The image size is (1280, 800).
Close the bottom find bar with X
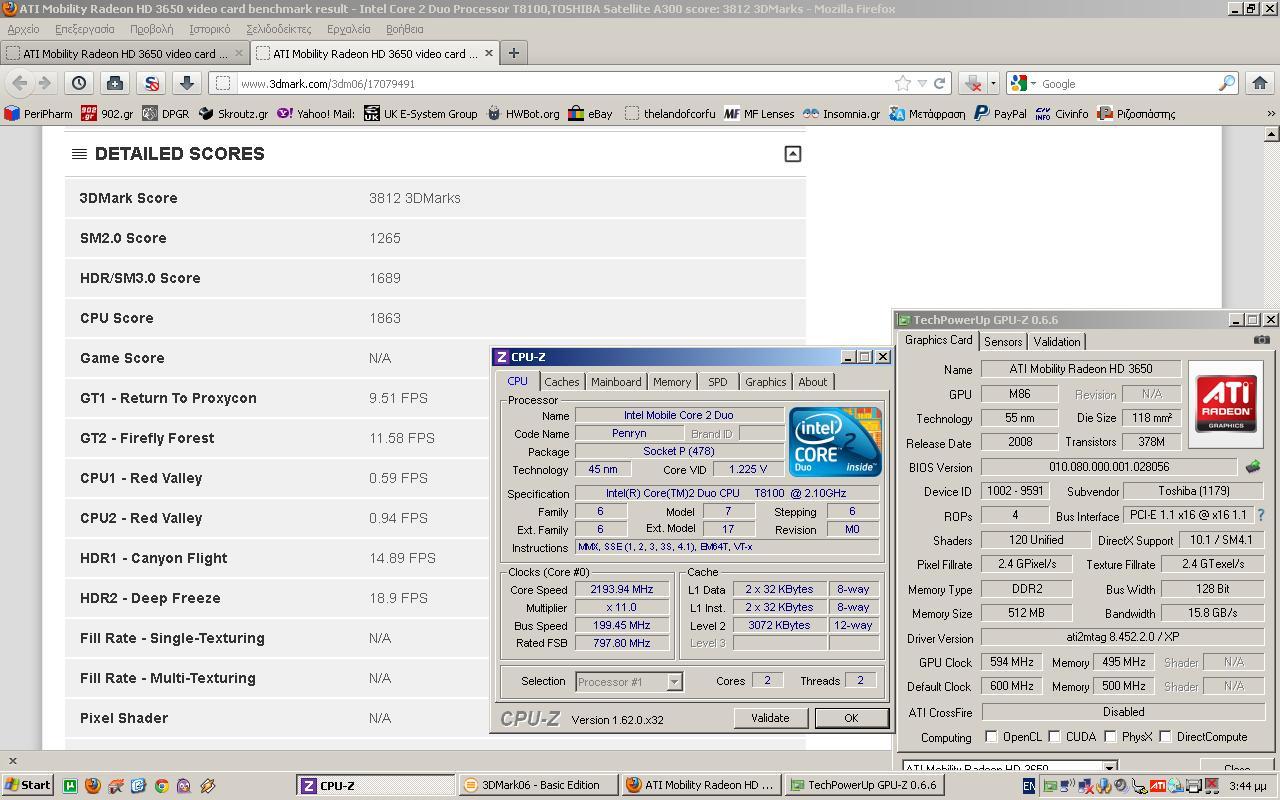click(x=12, y=761)
